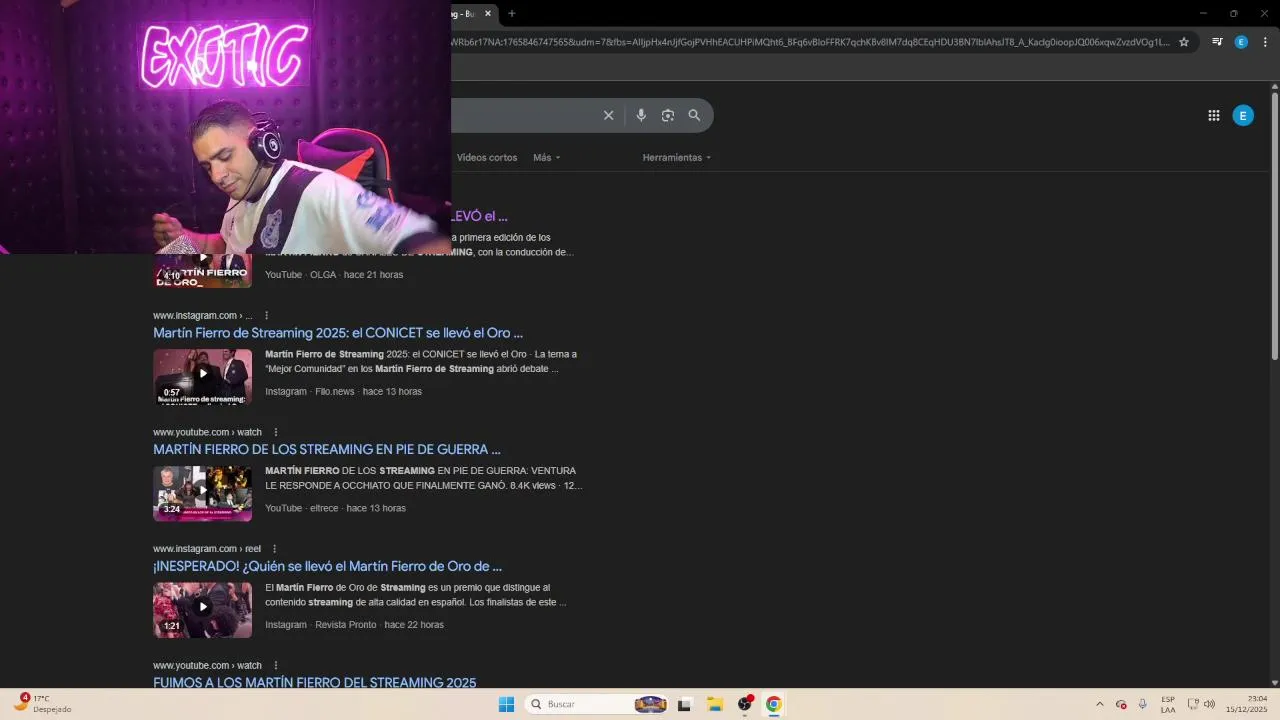1280x720 pixels.
Task: Start voice search with the microphone icon
Action: (x=641, y=115)
